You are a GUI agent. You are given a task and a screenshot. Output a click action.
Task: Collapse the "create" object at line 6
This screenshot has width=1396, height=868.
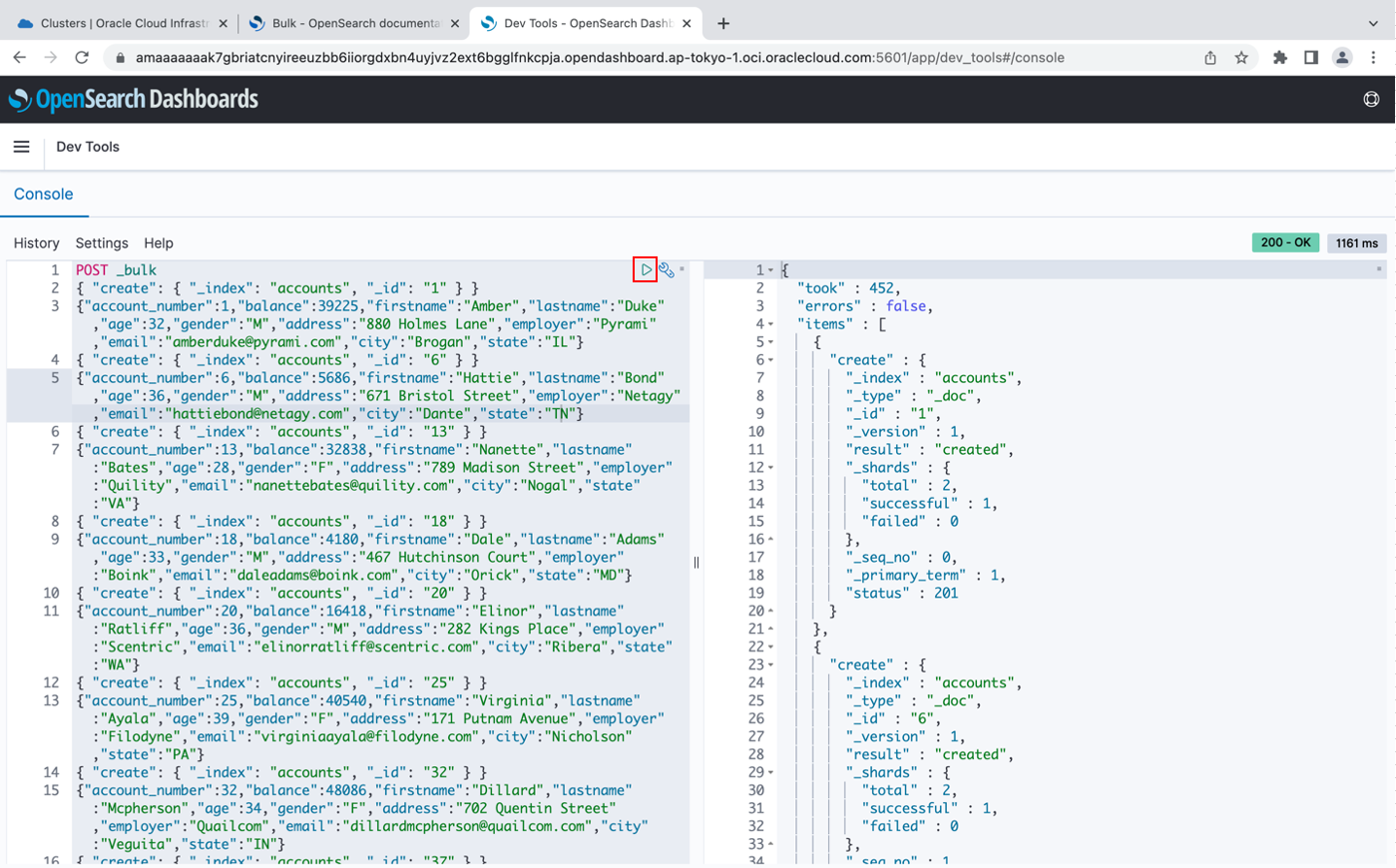(771, 360)
